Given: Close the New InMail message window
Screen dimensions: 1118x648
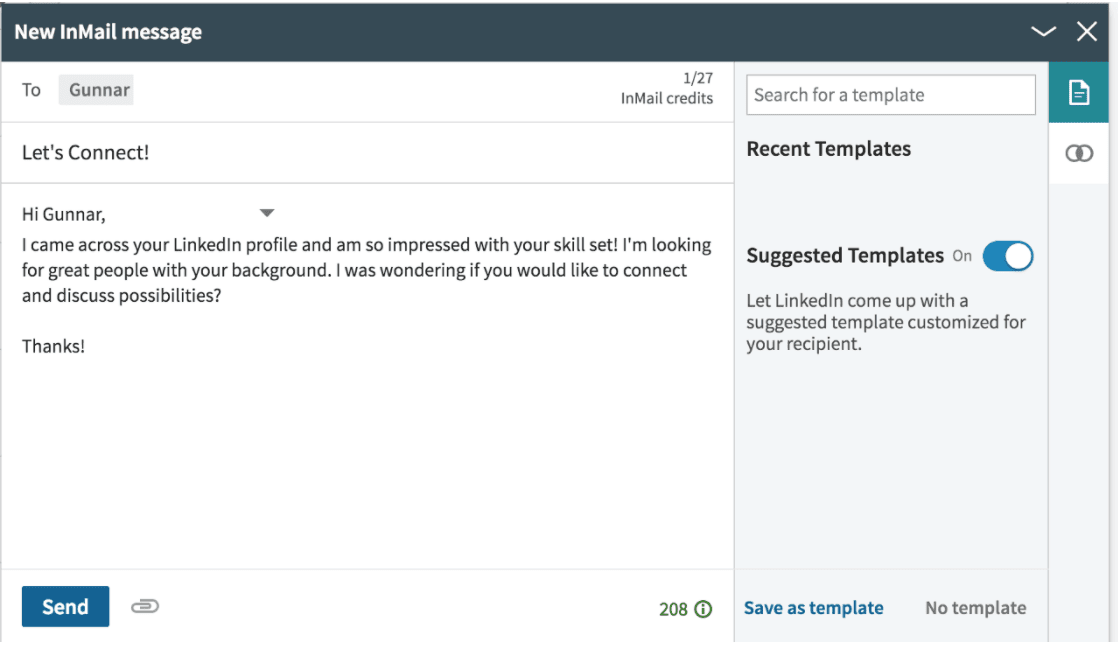Looking at the screenshot, I should pos(1087,31).
